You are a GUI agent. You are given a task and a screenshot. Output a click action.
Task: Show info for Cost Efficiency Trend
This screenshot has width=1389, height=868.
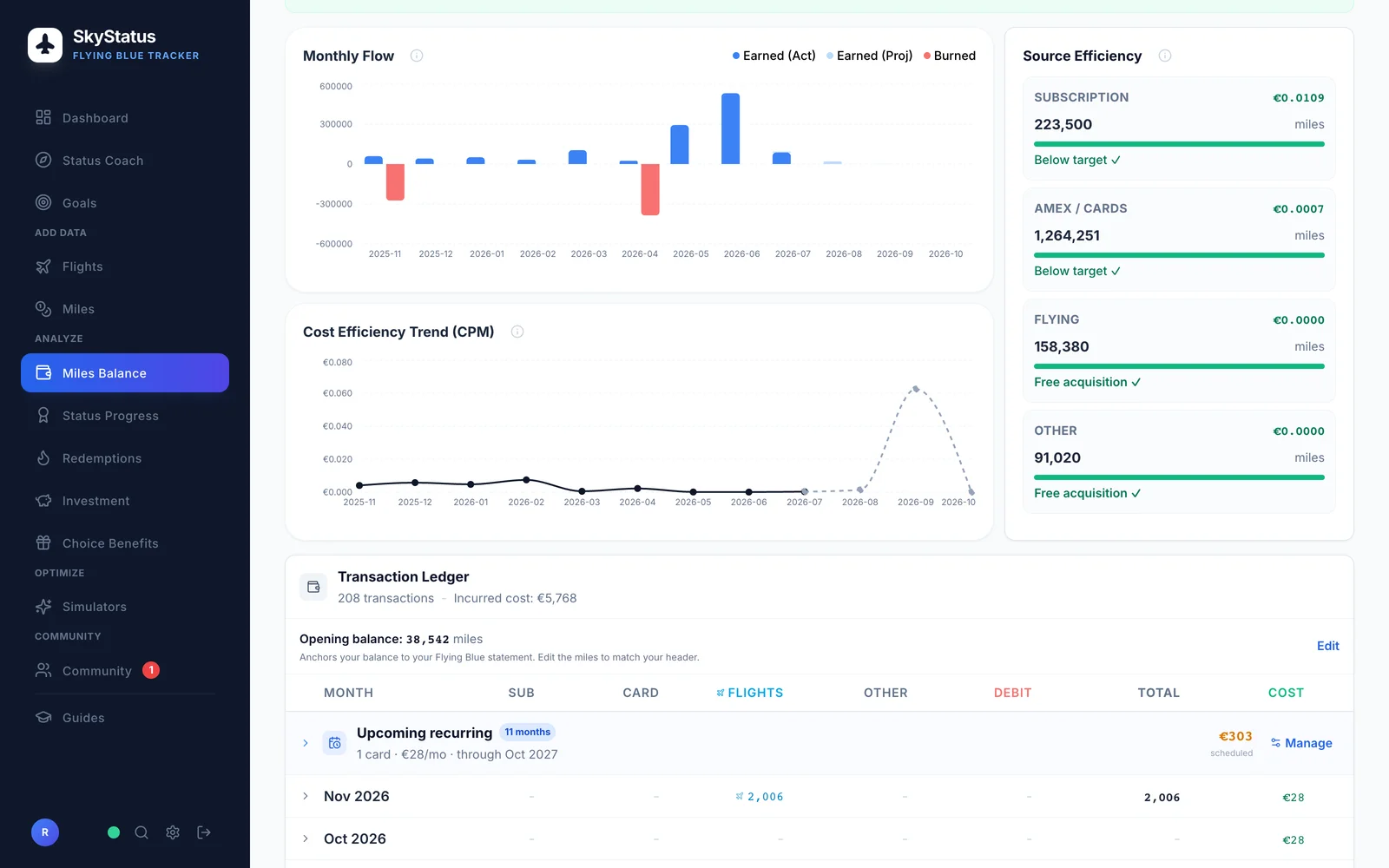point(517,332)
